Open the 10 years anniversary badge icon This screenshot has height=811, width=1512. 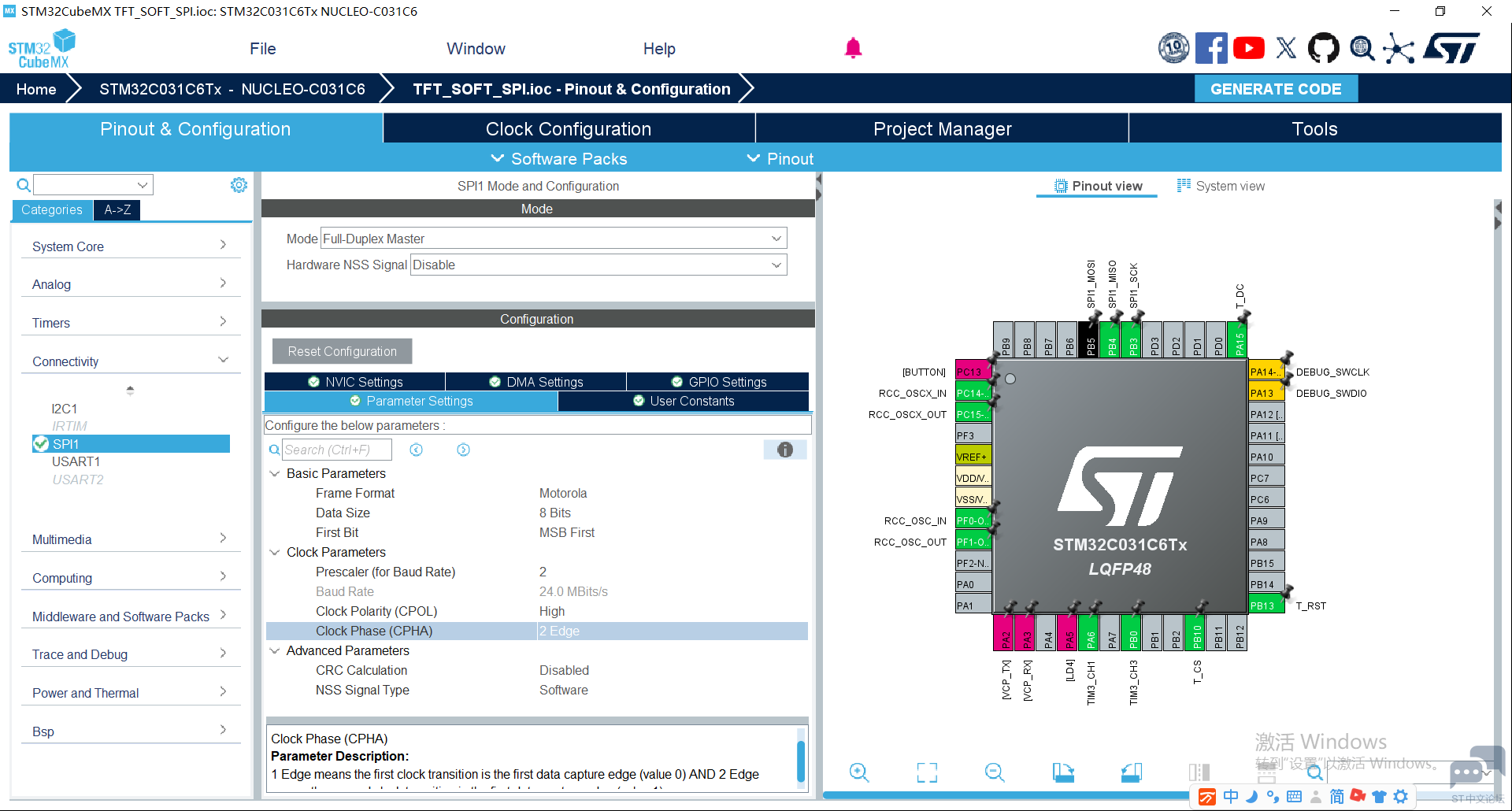coord(1173,48)
